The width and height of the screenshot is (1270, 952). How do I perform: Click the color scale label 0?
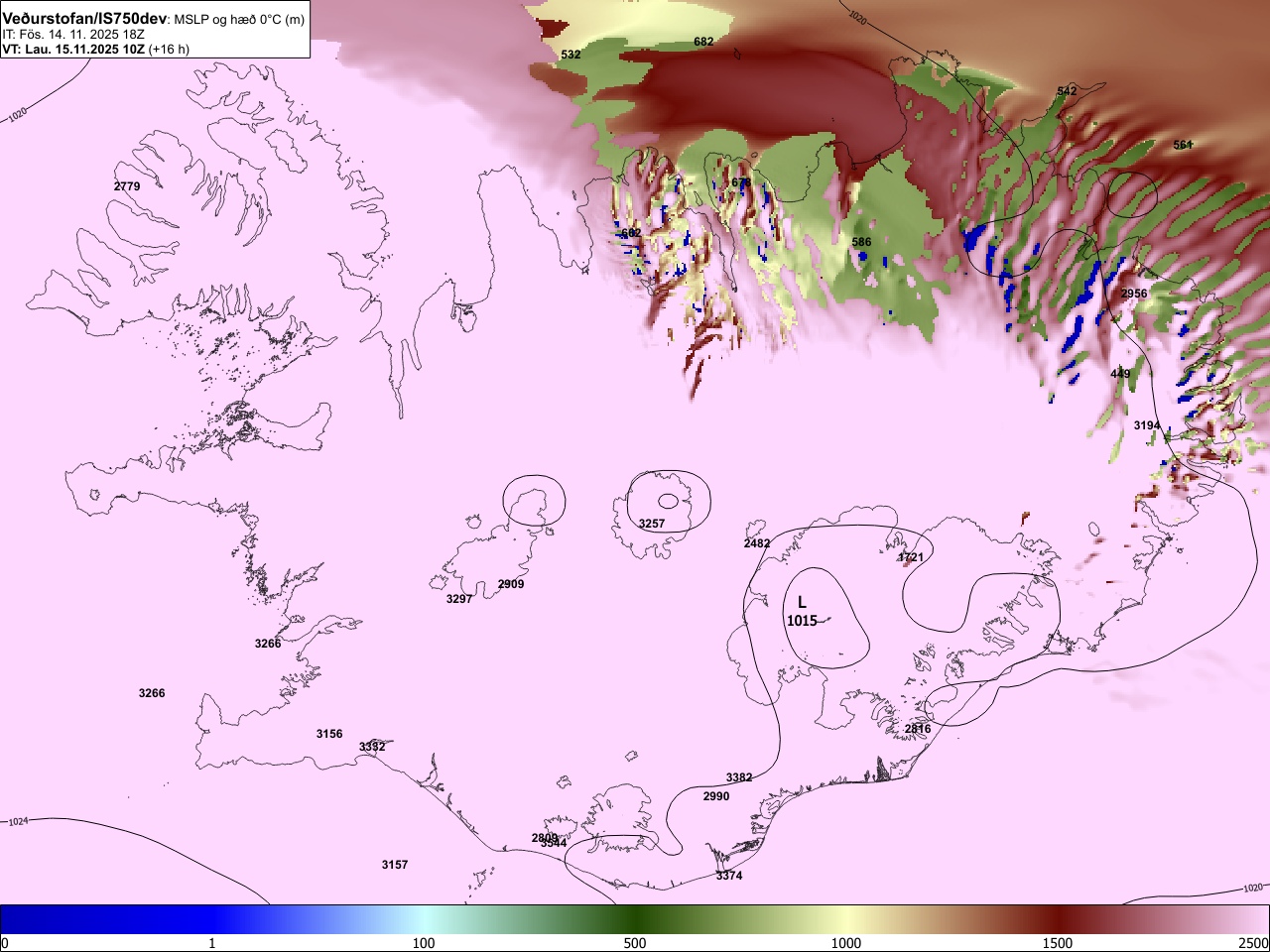pyautogui.click(x=5, y=943)
